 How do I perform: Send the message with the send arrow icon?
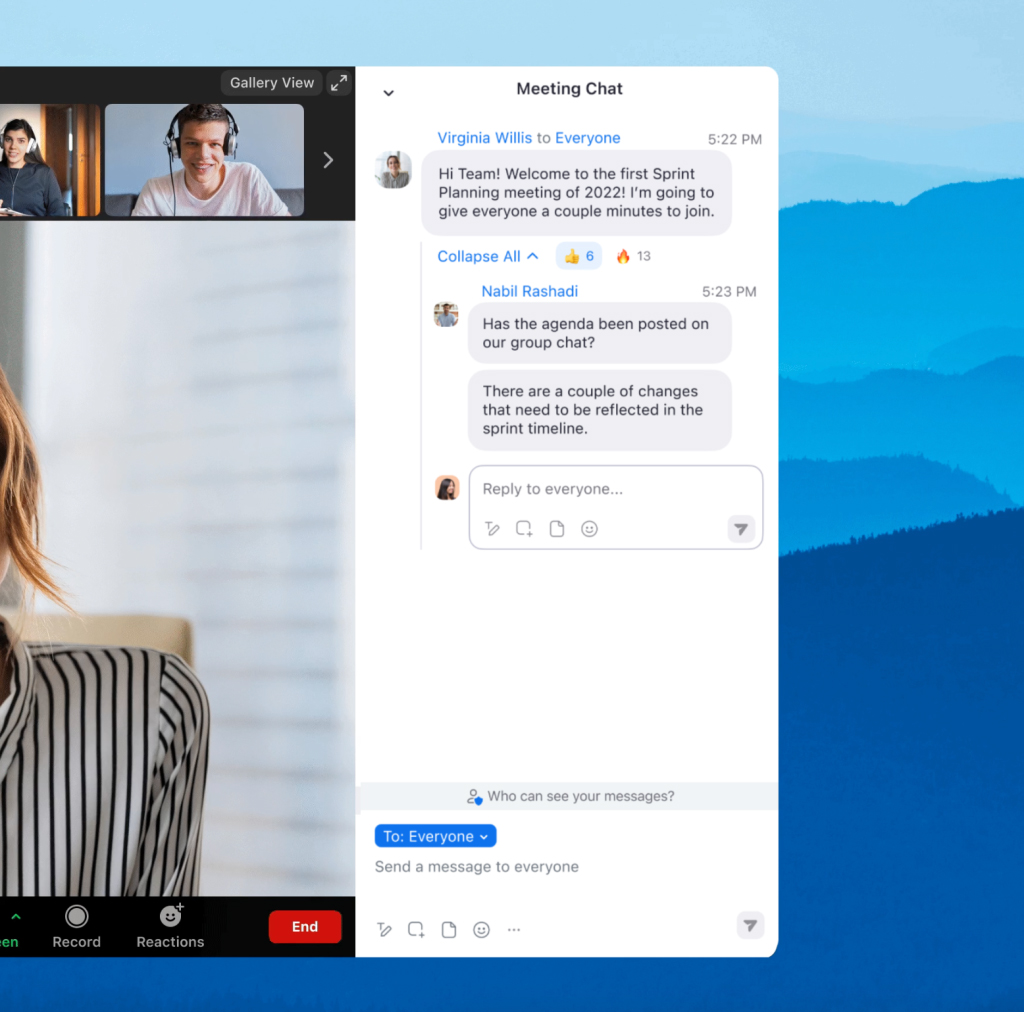750,925
